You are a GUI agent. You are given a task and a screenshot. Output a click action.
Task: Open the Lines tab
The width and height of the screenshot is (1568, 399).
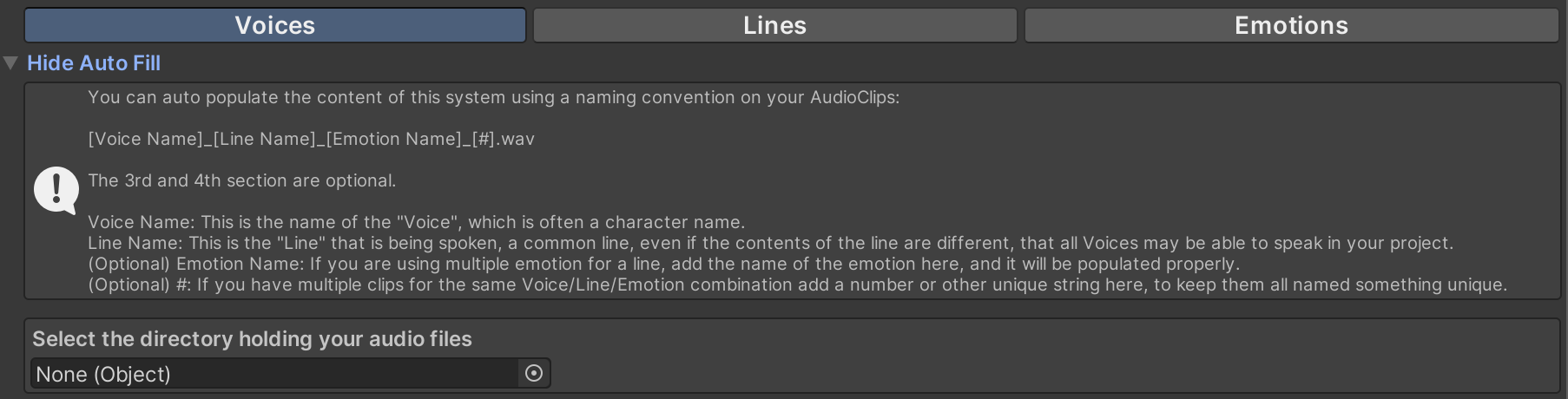click(x=774, y=25)
